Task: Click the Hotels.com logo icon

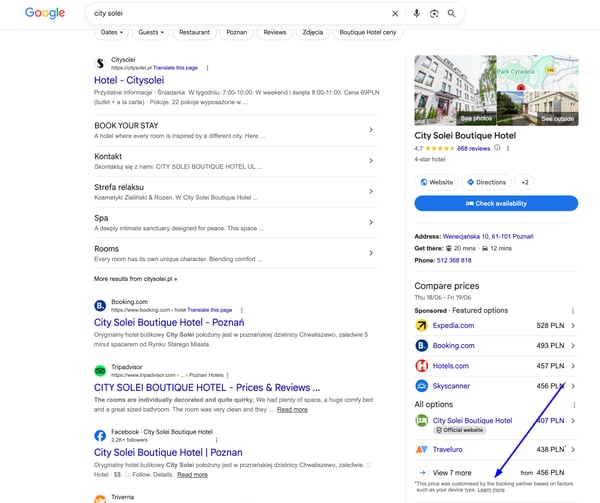Action: tap(422, 366)
